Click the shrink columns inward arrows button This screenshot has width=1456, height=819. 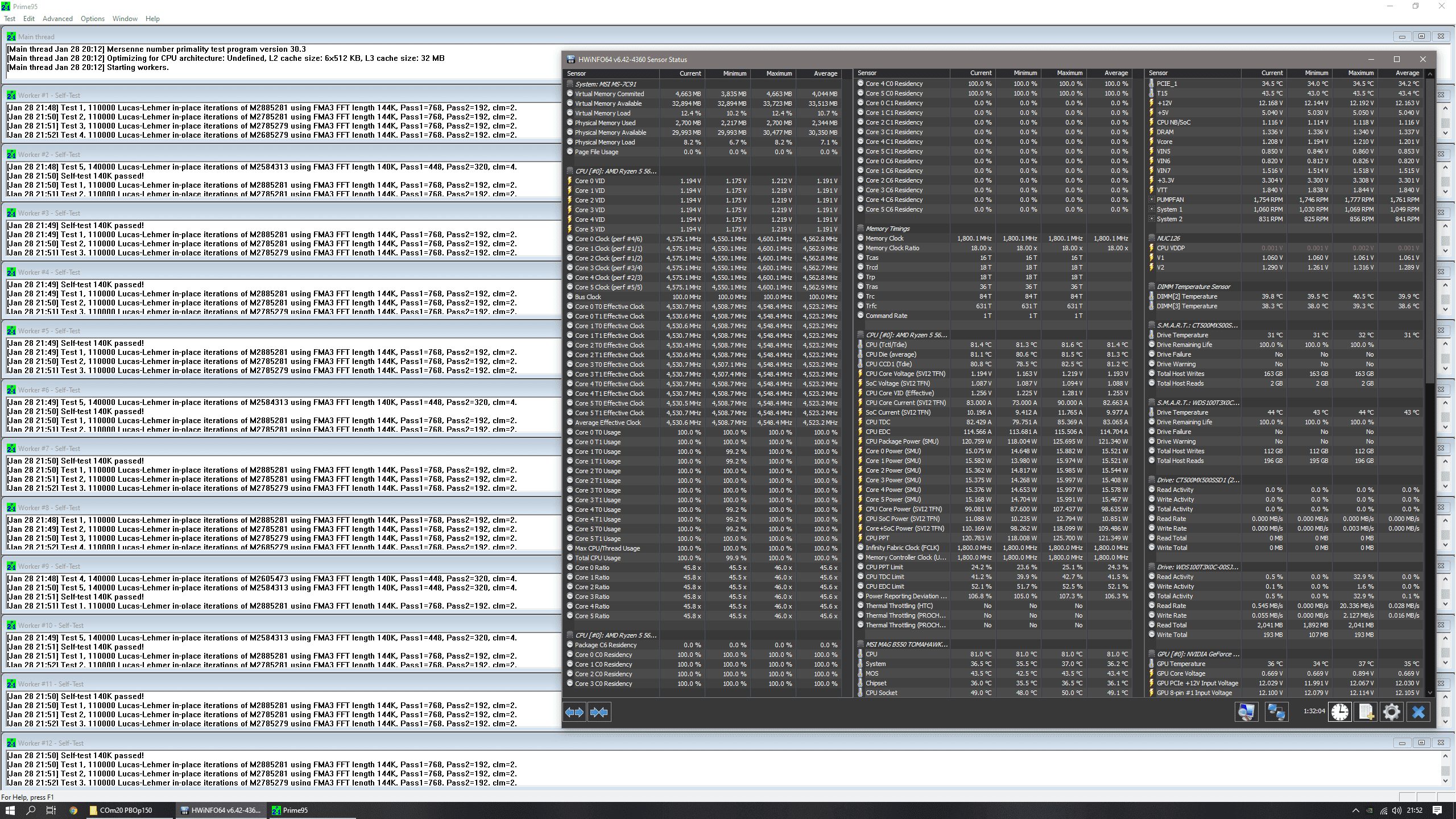(x=599, y=712)
